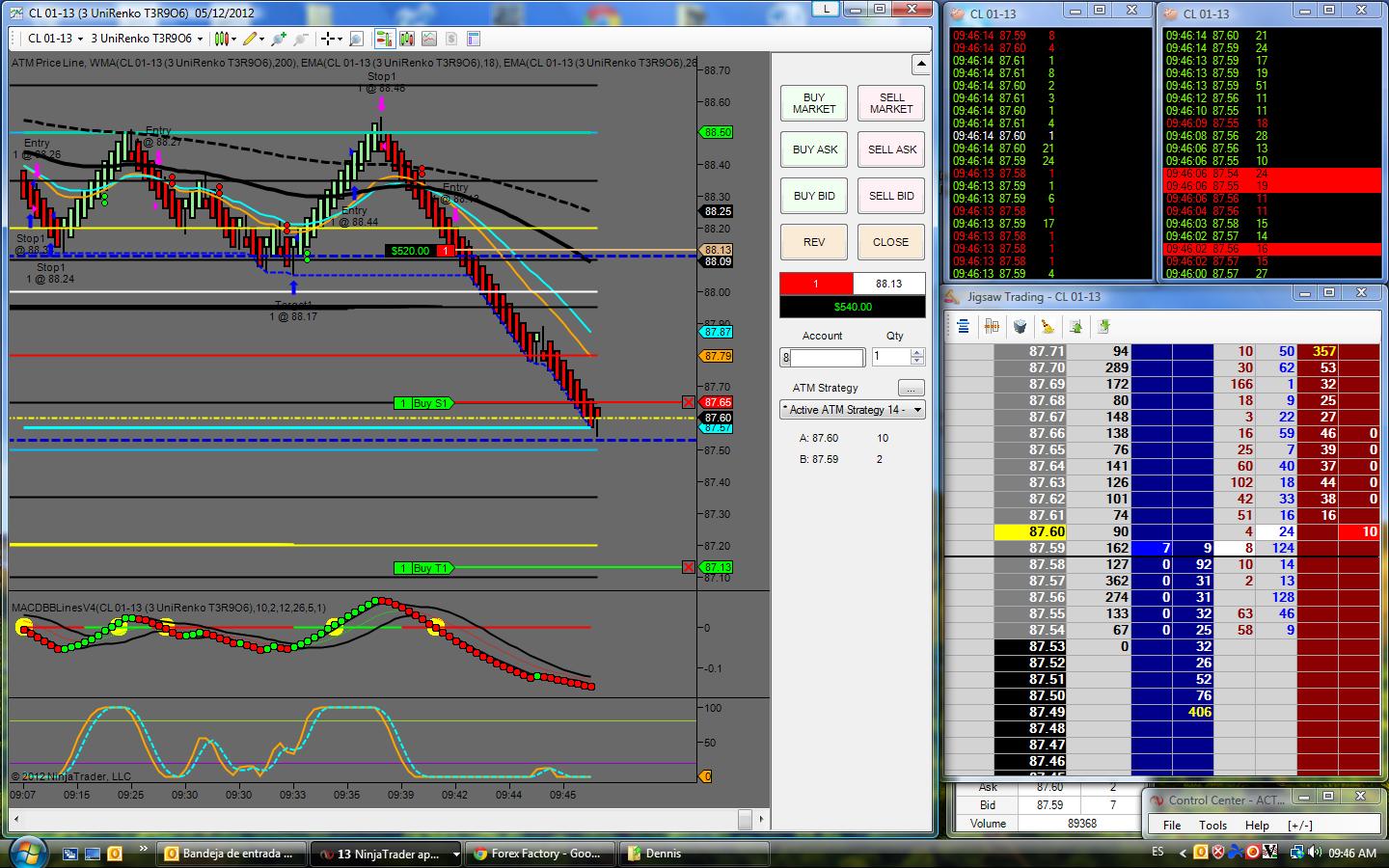Click the chart horizontal scrollbar thumb

745,819
